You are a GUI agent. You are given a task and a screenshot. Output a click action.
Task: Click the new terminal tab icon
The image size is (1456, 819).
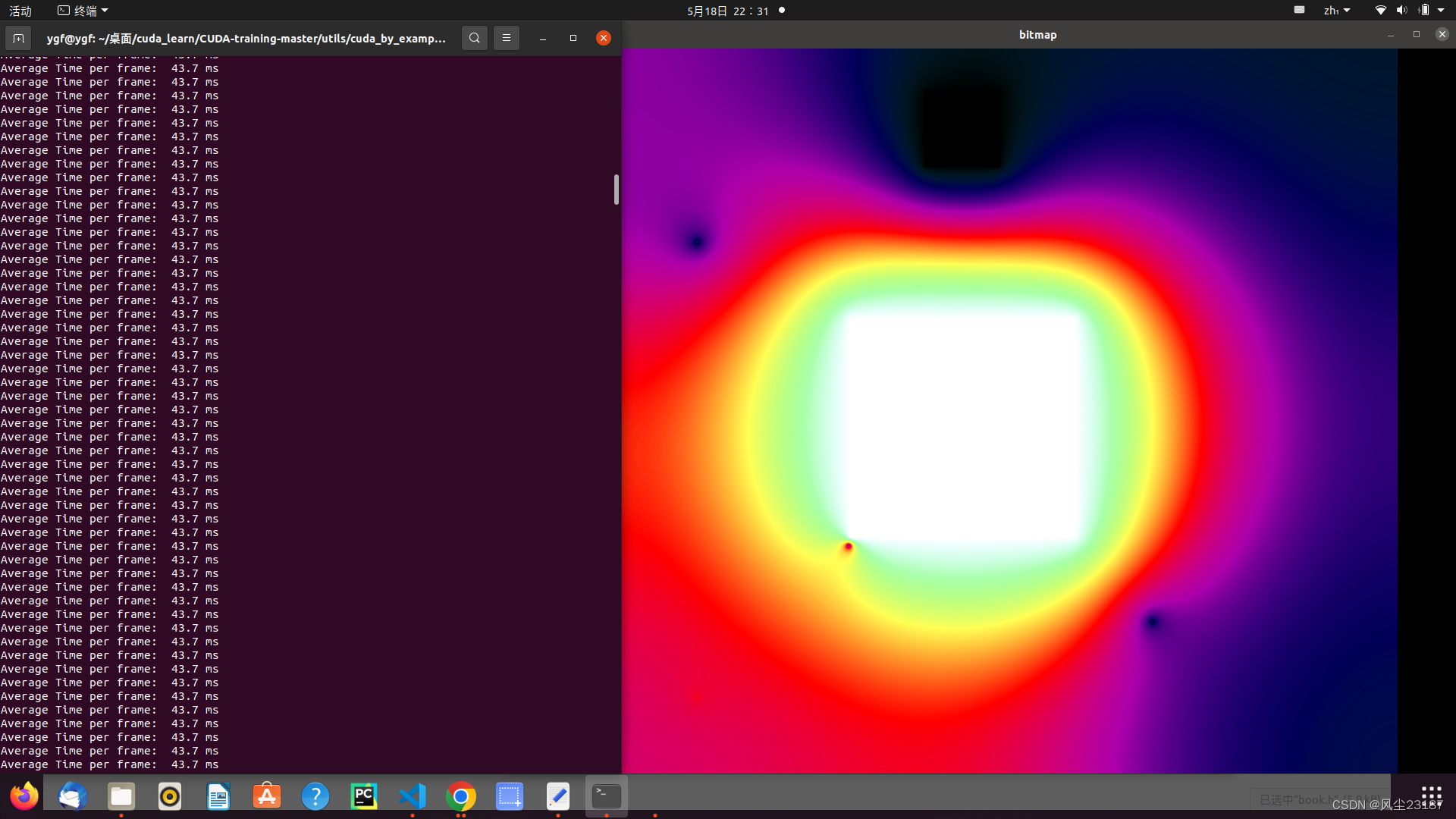(x=18, y=38)
